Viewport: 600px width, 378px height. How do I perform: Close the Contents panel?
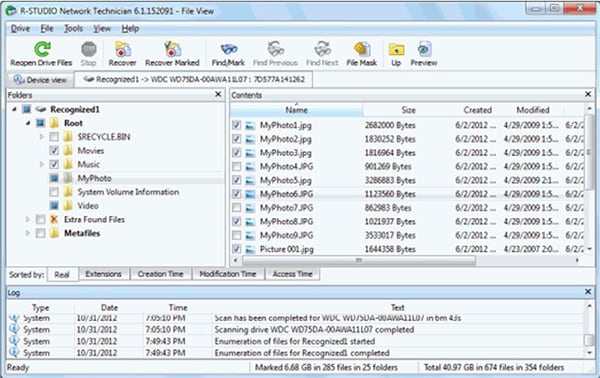tap(588, 94)
